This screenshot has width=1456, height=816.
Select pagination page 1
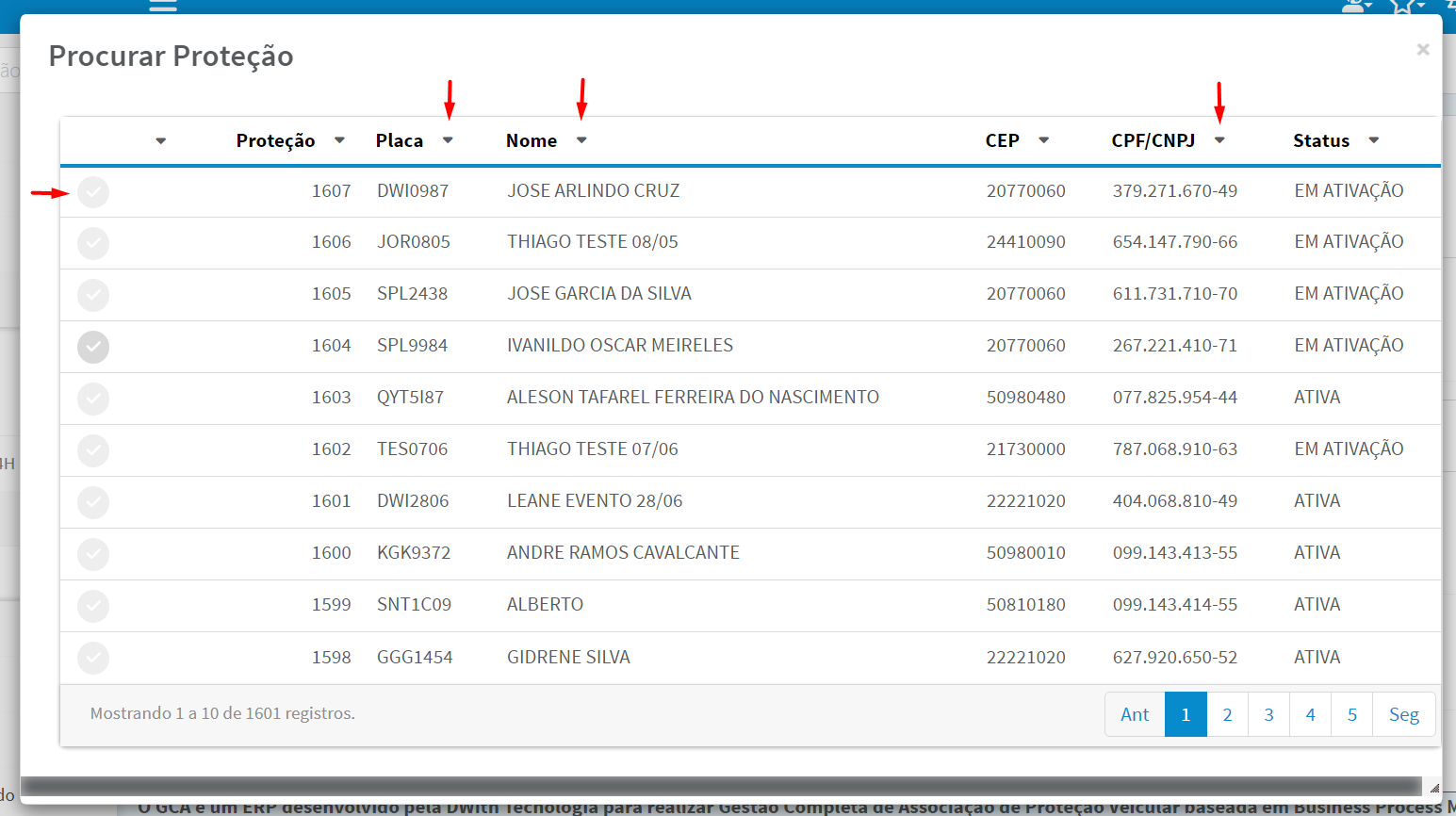(1186, 714)
